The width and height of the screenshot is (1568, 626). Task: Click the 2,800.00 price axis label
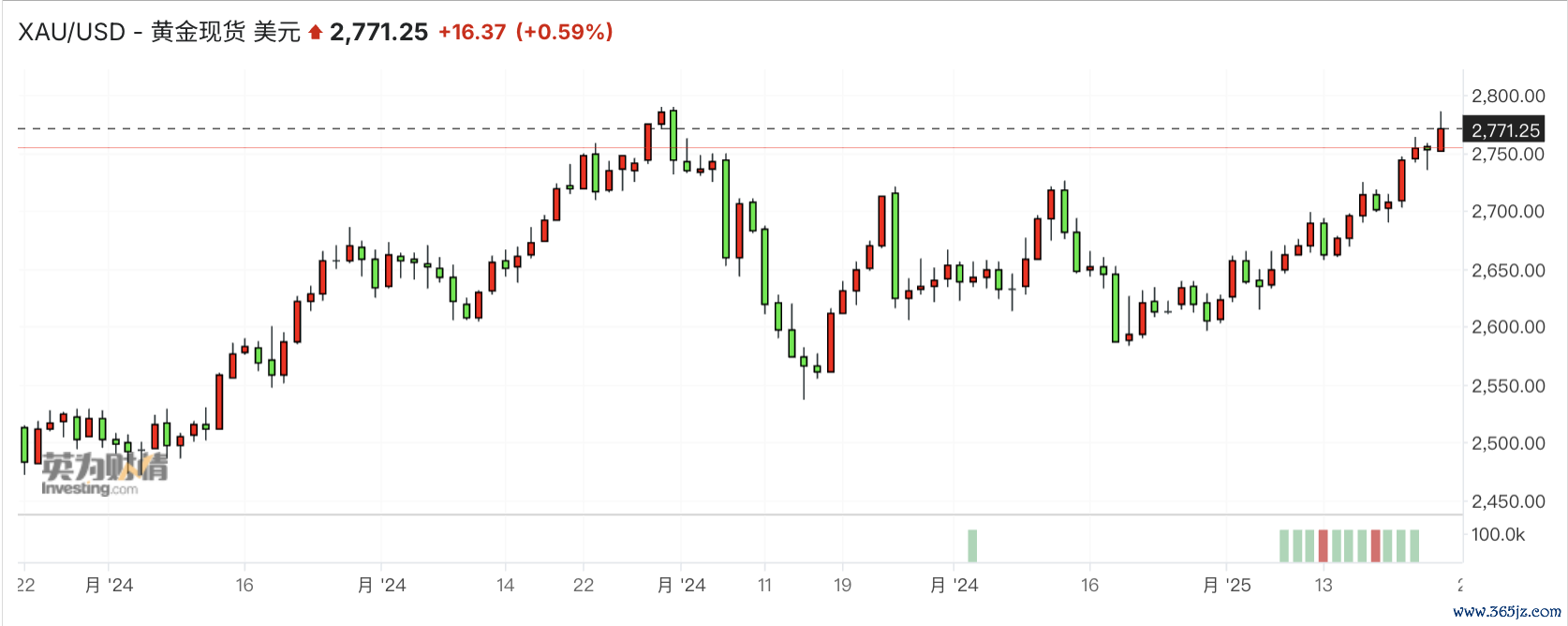click(x=1508, y=96)
